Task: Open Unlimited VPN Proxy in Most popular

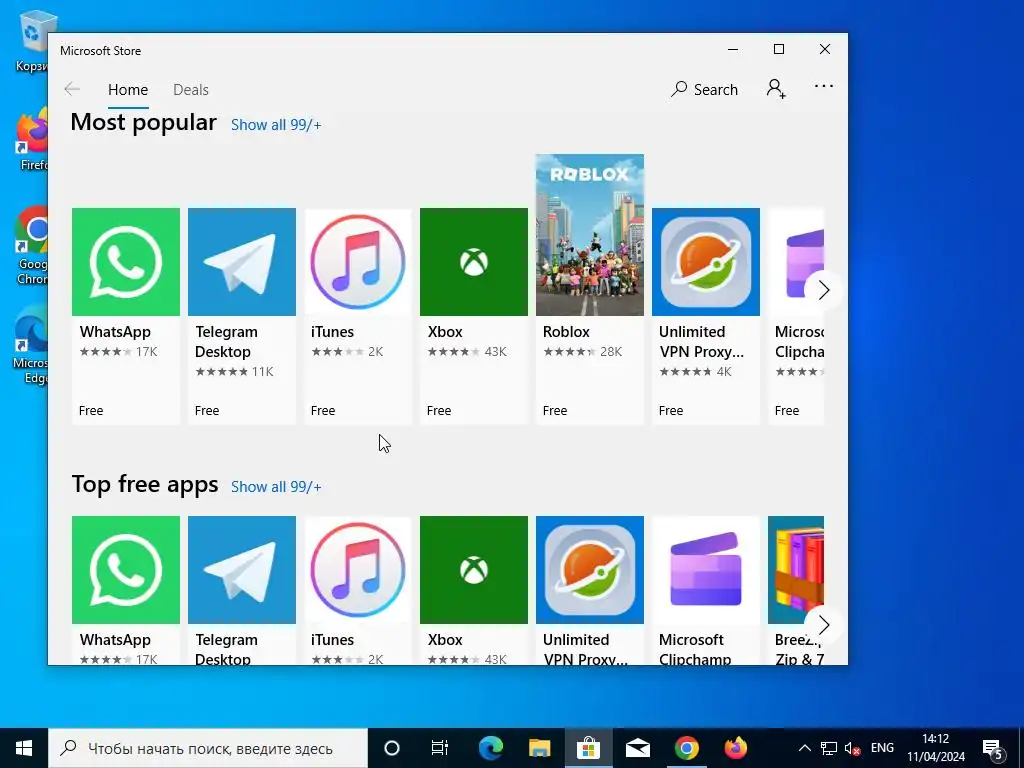Action: (x=706, y=316)
